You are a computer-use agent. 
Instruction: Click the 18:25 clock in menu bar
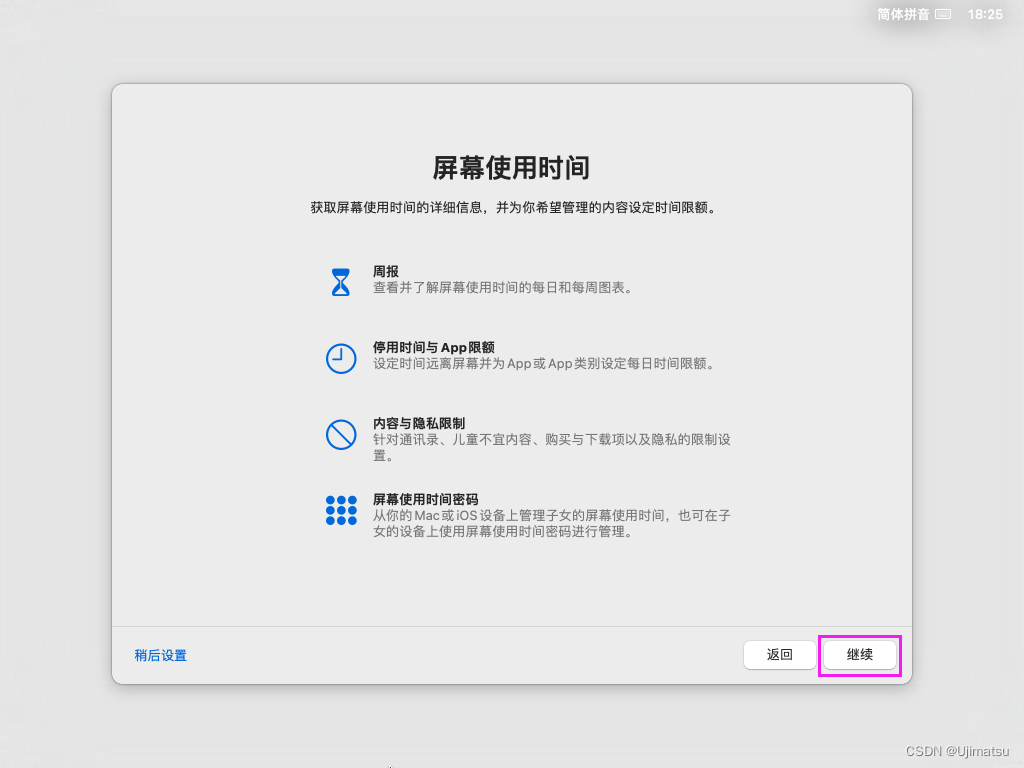coord(985,14)
